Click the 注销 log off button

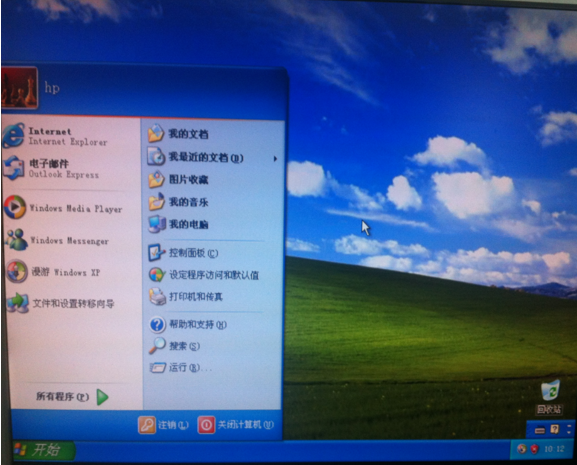(x=163, y=425)
